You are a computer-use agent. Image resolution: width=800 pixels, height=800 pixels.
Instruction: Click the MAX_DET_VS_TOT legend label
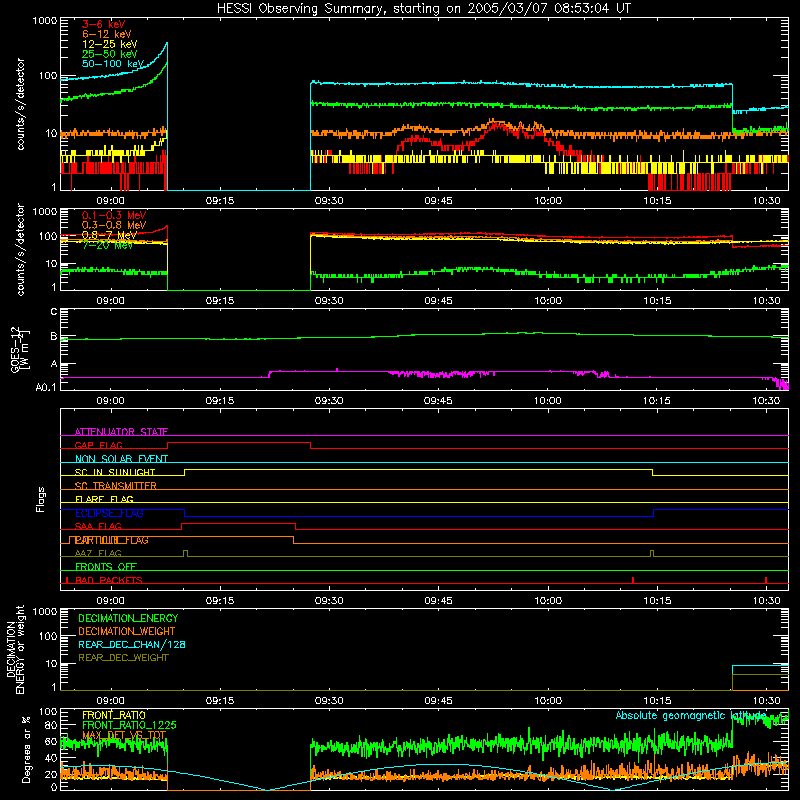tap(124, 736)
